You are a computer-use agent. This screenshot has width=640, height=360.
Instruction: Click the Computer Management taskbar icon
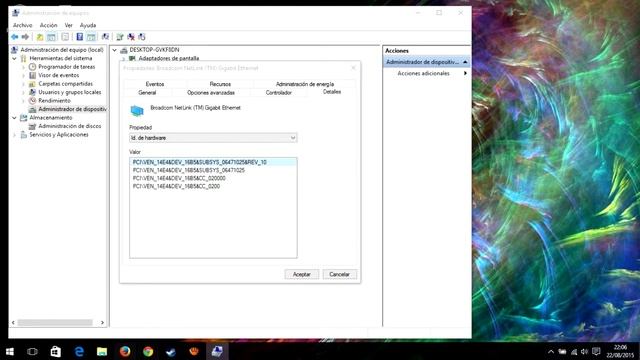click(217, 351)
